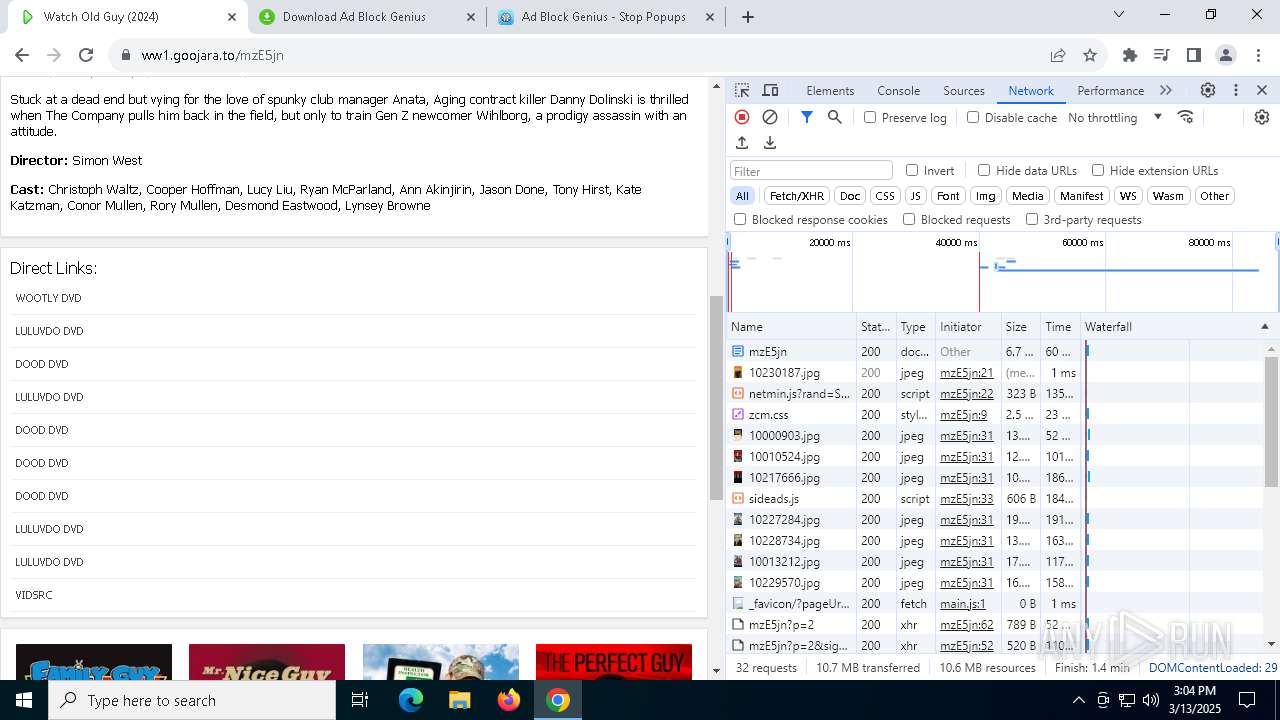
Task: Switch to the Elements tab
Action: [x=830, y=90]
